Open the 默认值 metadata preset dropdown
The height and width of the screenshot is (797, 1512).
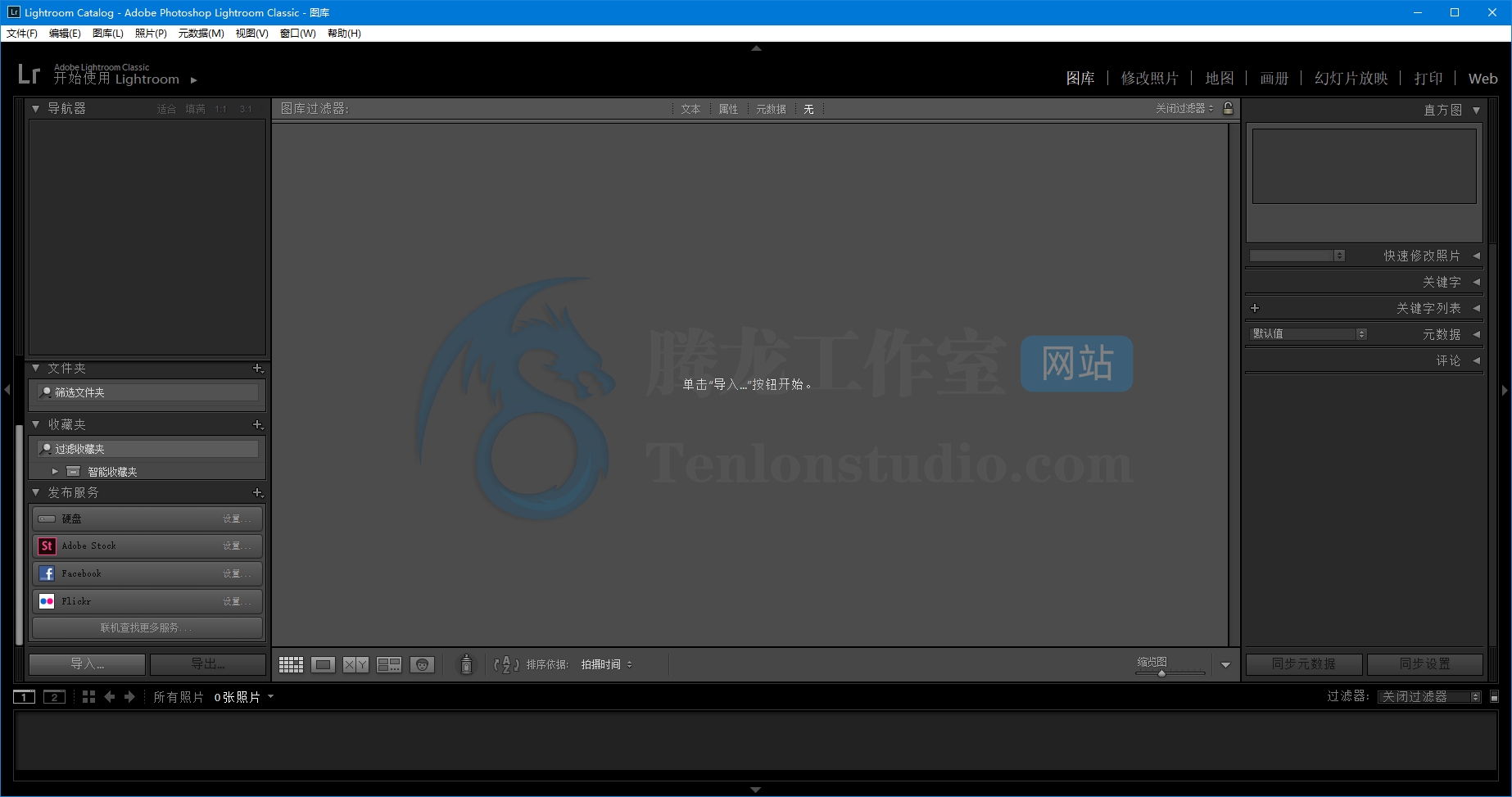(x=1309, y=334)
